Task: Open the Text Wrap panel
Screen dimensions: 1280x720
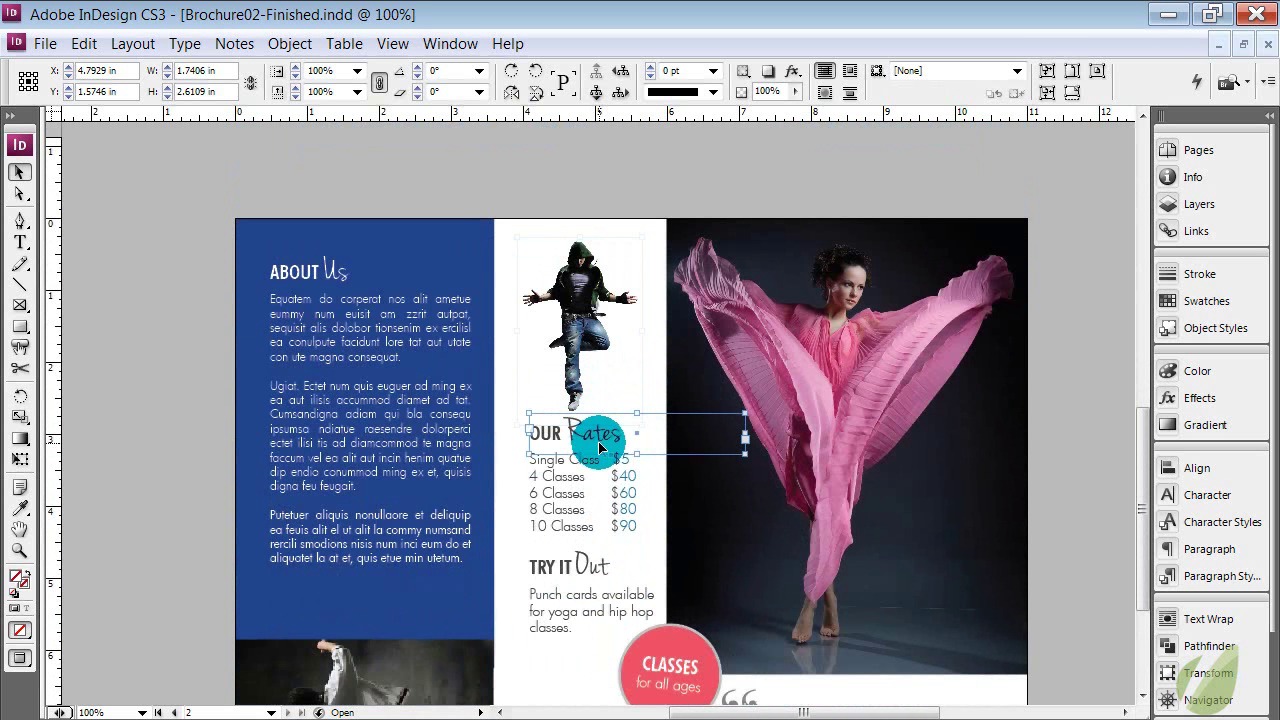Action: point(1207,619)
